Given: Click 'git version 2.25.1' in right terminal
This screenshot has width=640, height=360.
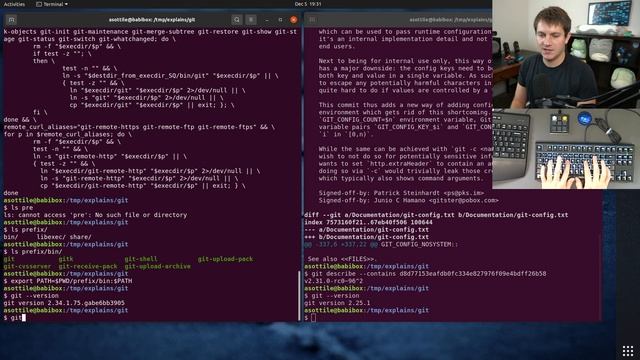Looking at the screenshot, I should 337,303.
